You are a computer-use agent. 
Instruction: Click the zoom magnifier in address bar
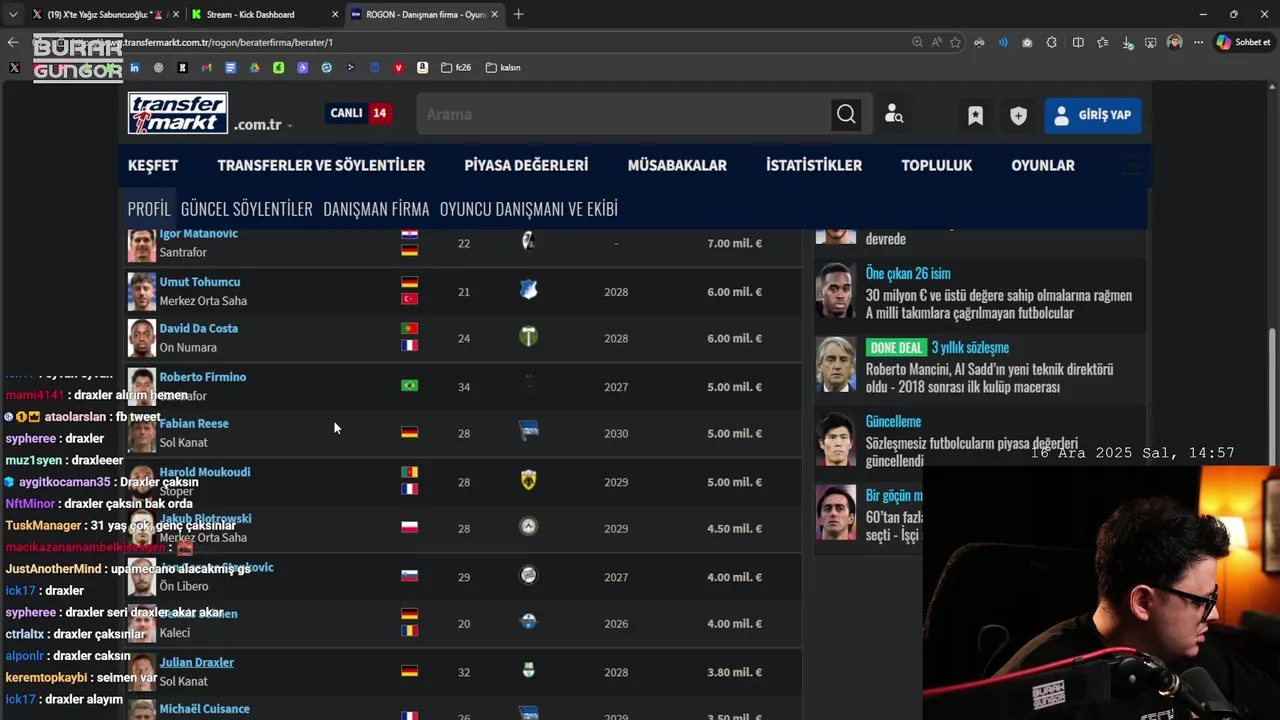pyautogui.click(x=917, y=42)
